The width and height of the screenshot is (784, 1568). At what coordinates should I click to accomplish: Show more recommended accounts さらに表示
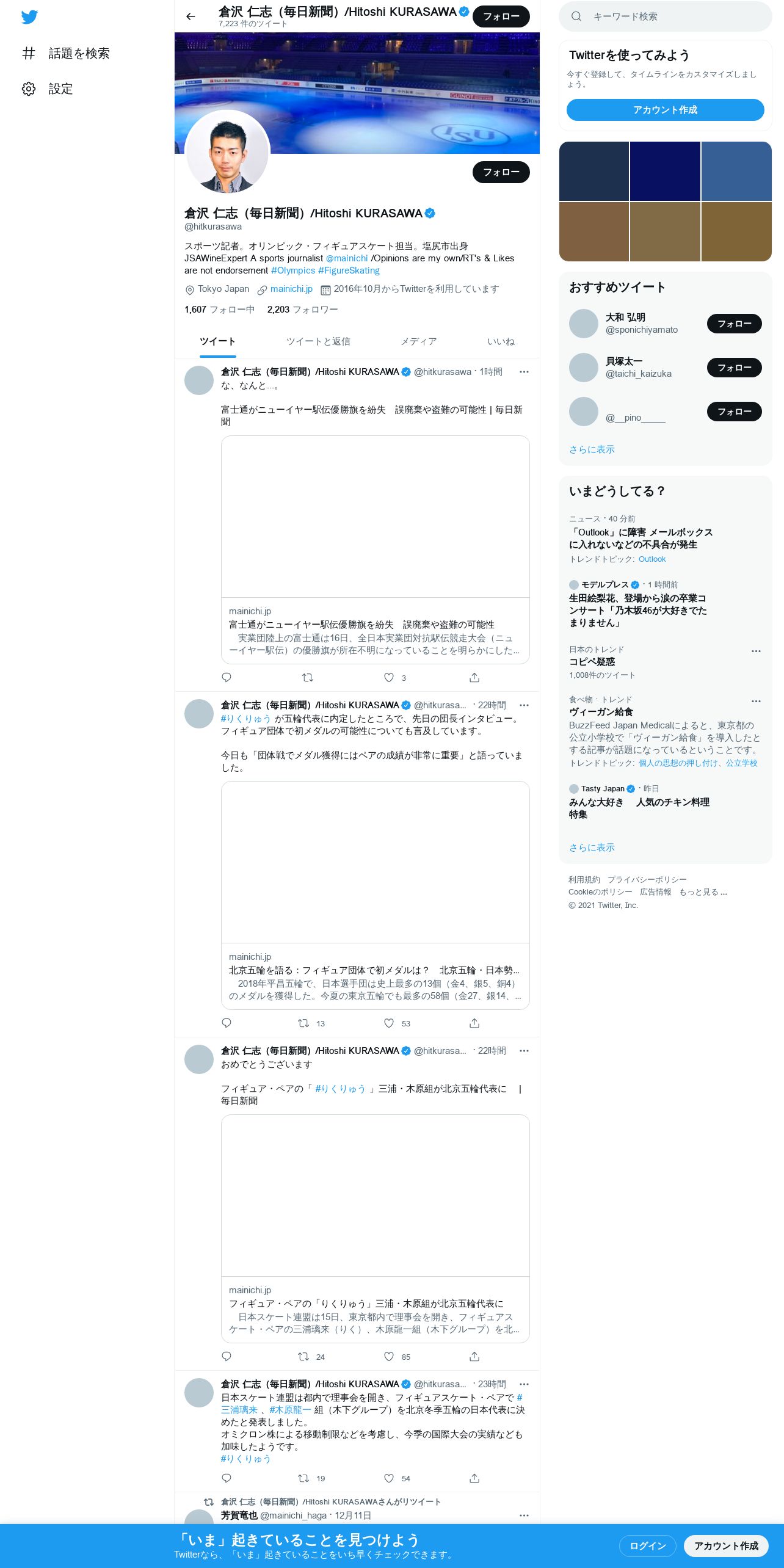592,449
